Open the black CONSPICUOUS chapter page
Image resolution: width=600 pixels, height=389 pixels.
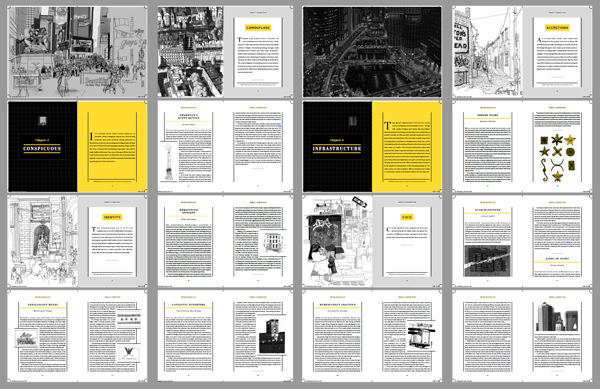[42, 146]
